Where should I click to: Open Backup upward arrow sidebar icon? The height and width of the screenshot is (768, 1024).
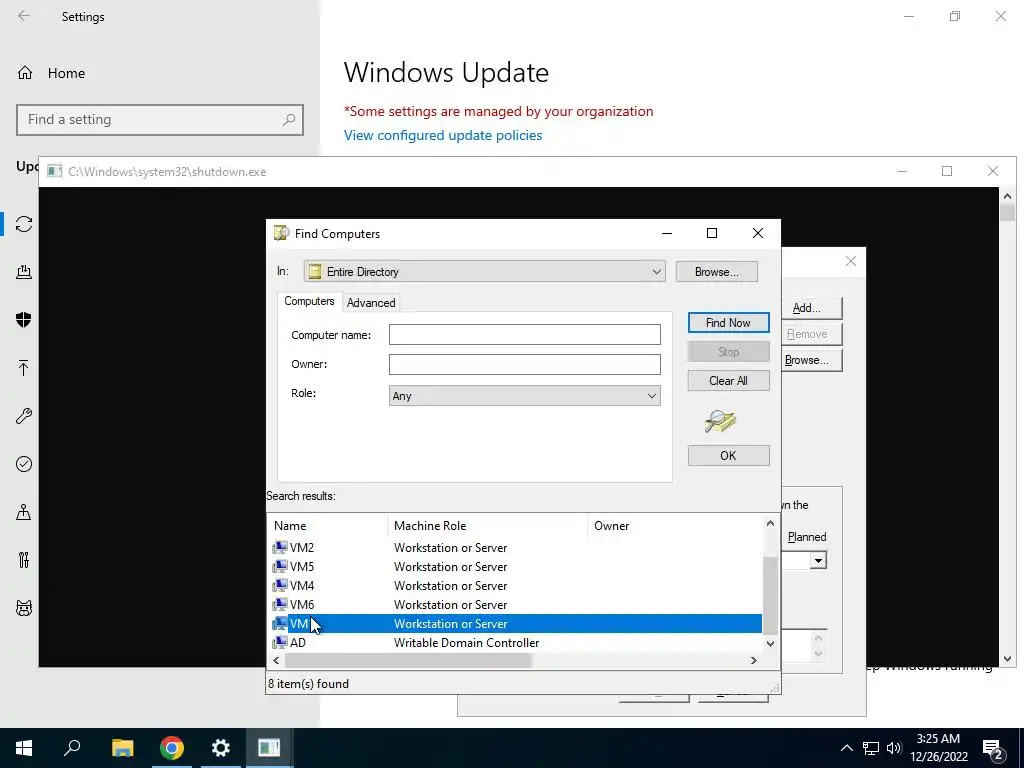tap(24, 368)
